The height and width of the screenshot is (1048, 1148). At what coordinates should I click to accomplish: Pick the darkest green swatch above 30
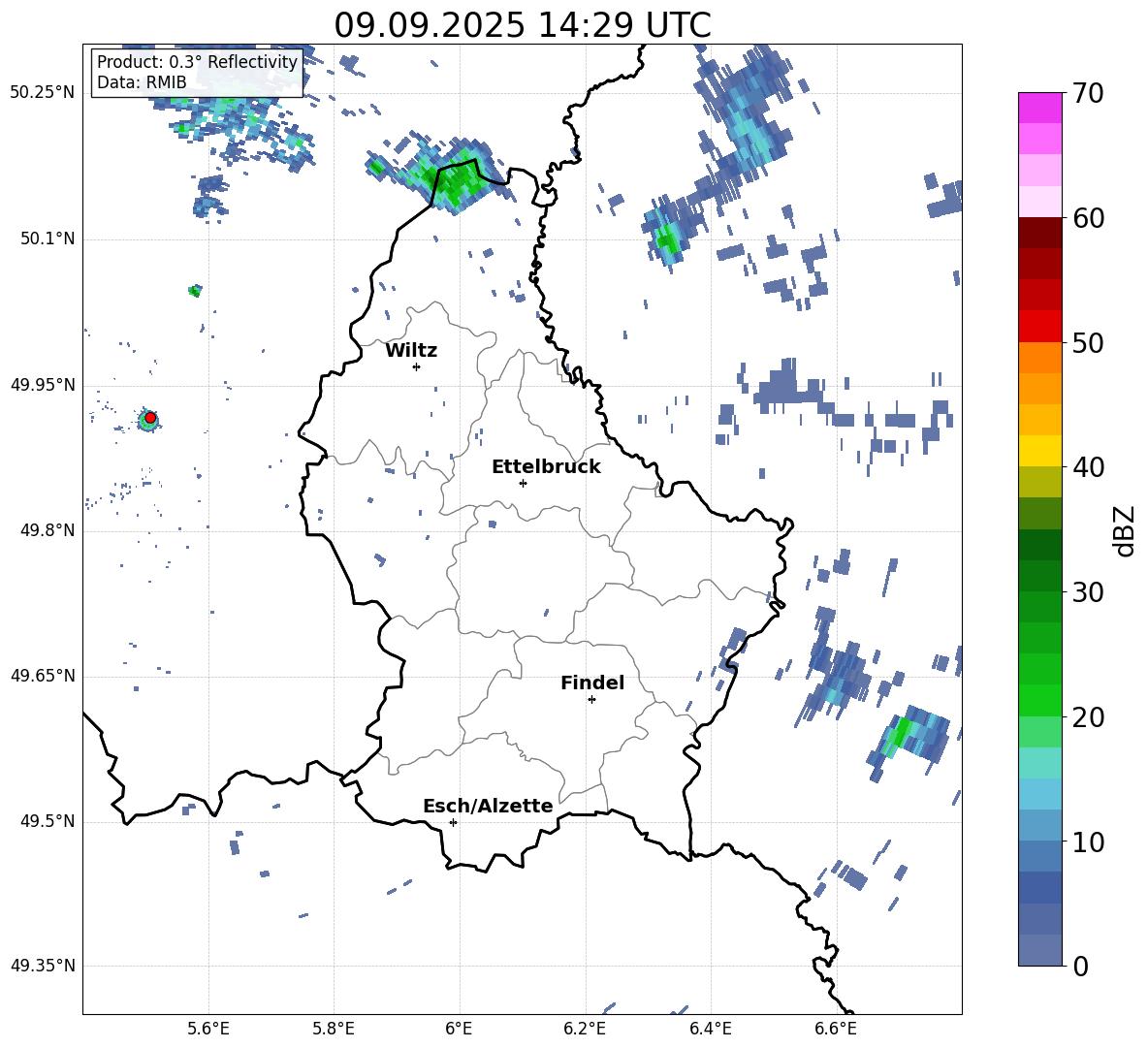coord(1039,545)
